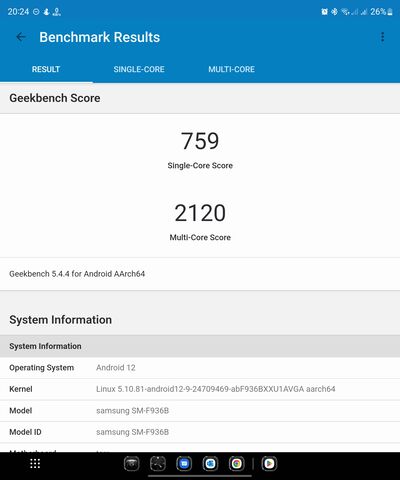
Task: Select the Model ID value samsung SM-F936B
Action: (132, 432)
